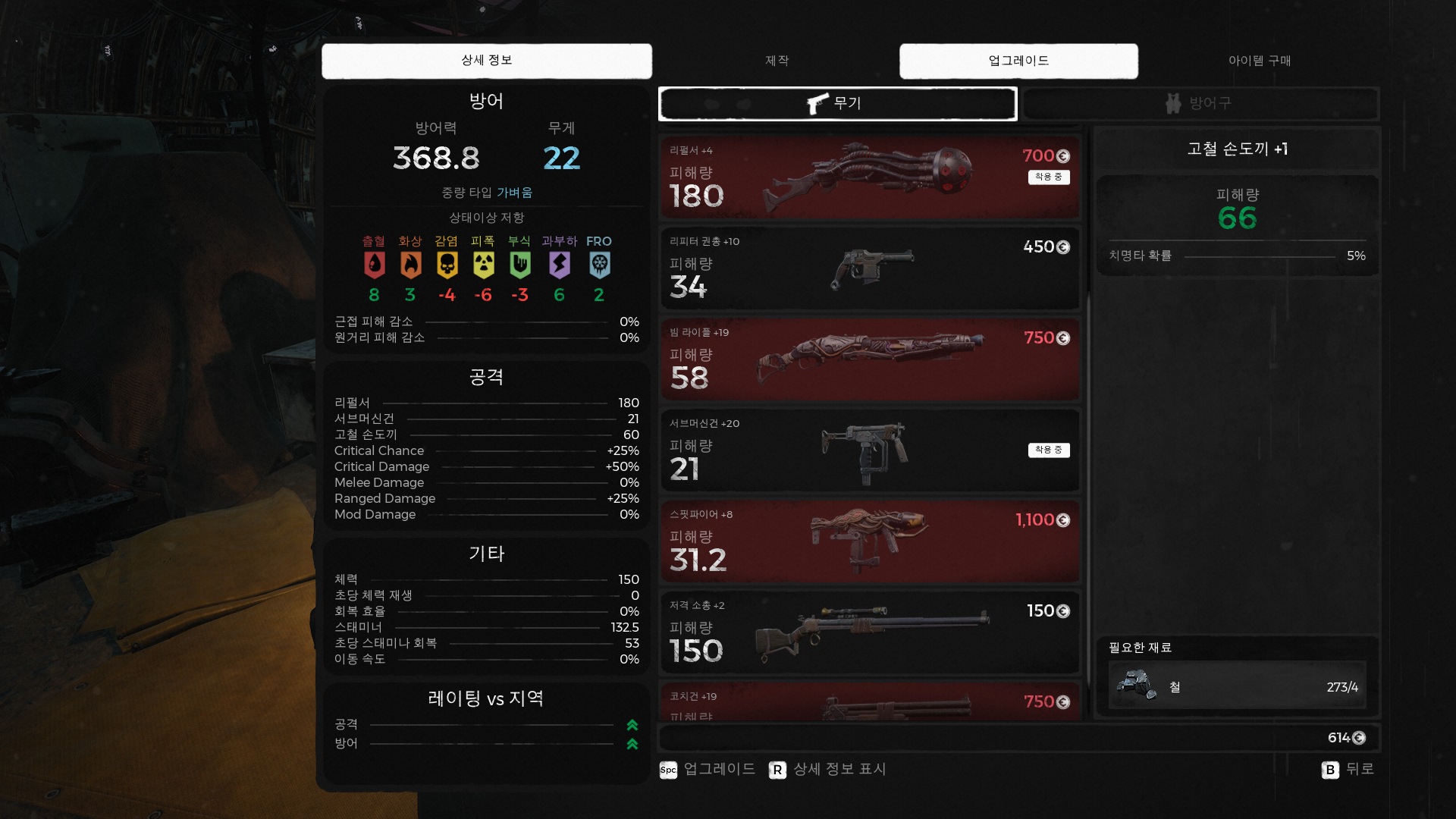This screenshot has width=1456, height=819.
Task: Select the 철 273/4 material row
Action: click(1237, 686)
